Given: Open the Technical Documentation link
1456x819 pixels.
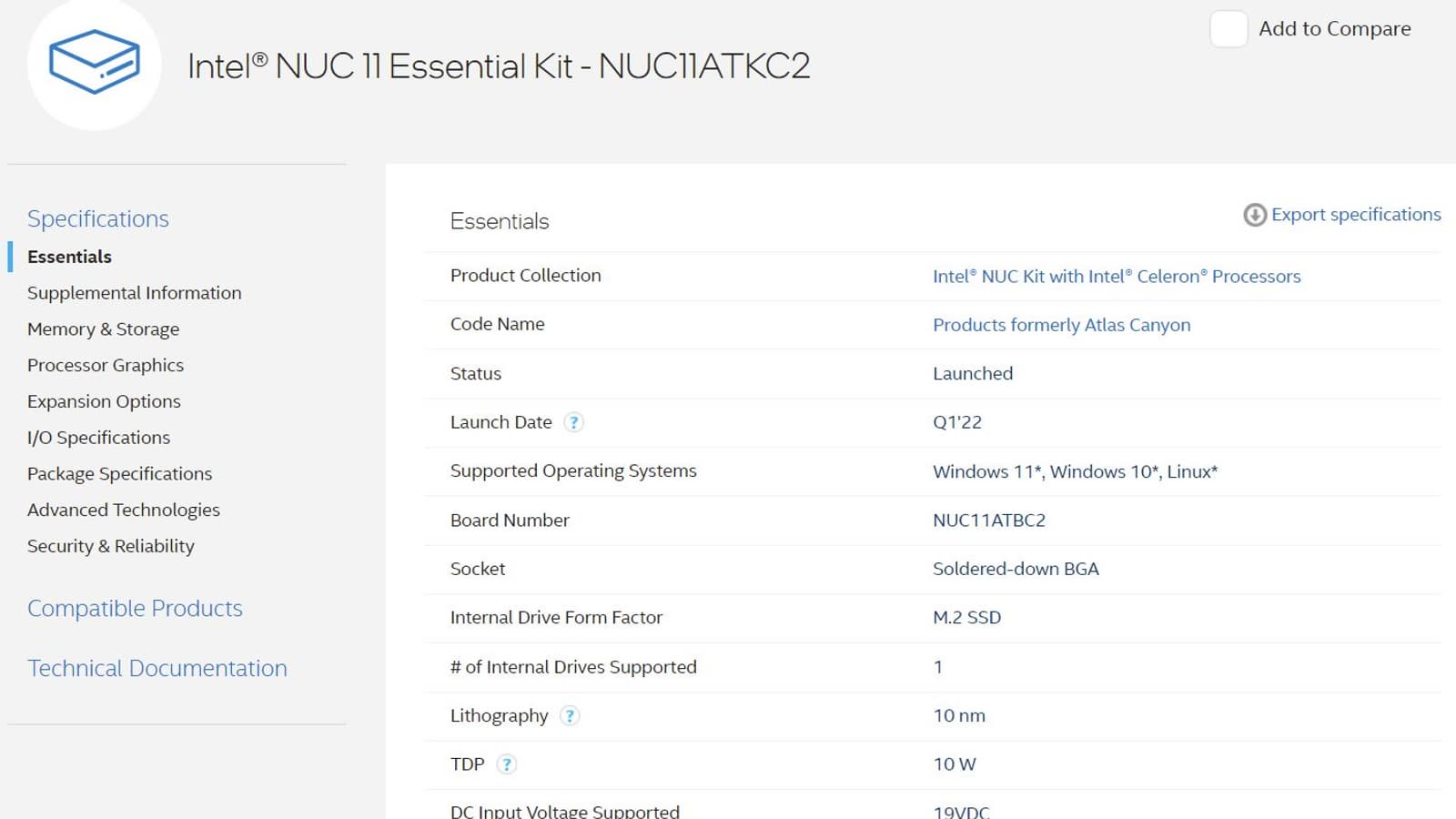Looking at the screenshot, I should 157,668.
